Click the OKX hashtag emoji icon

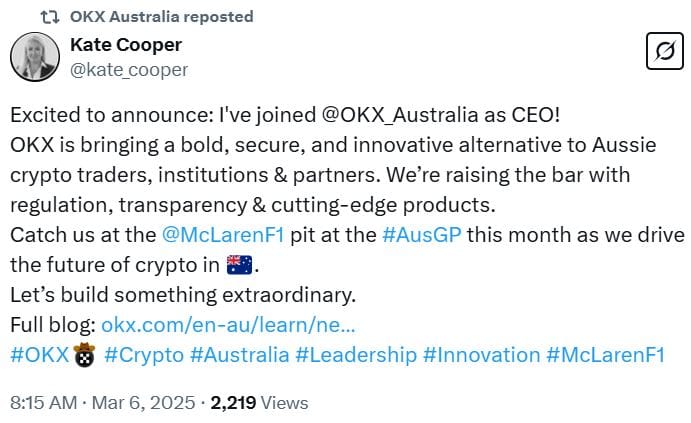[x=84, y=355]
